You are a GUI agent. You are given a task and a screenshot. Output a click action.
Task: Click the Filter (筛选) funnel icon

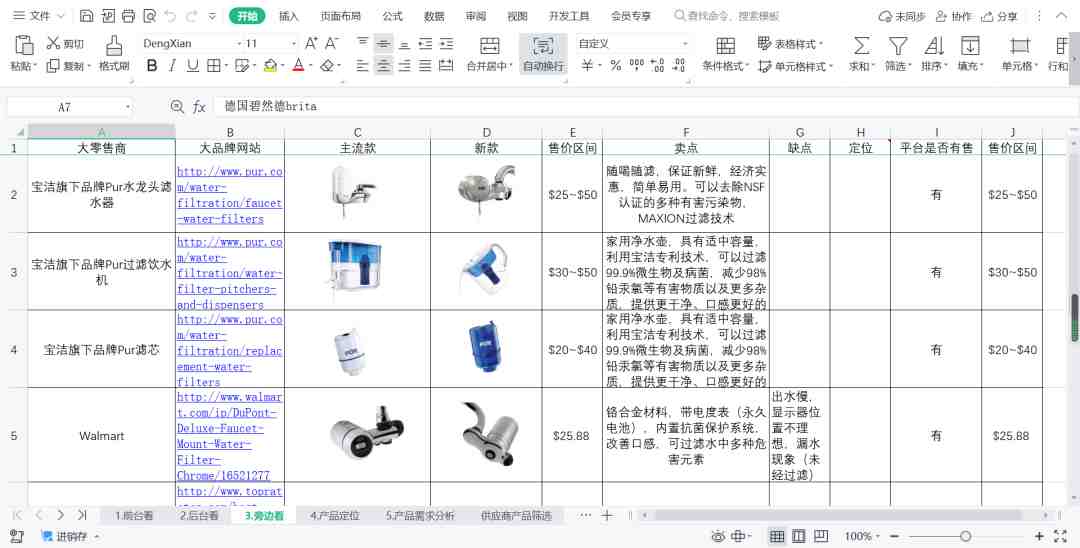[x=898, y=46]
